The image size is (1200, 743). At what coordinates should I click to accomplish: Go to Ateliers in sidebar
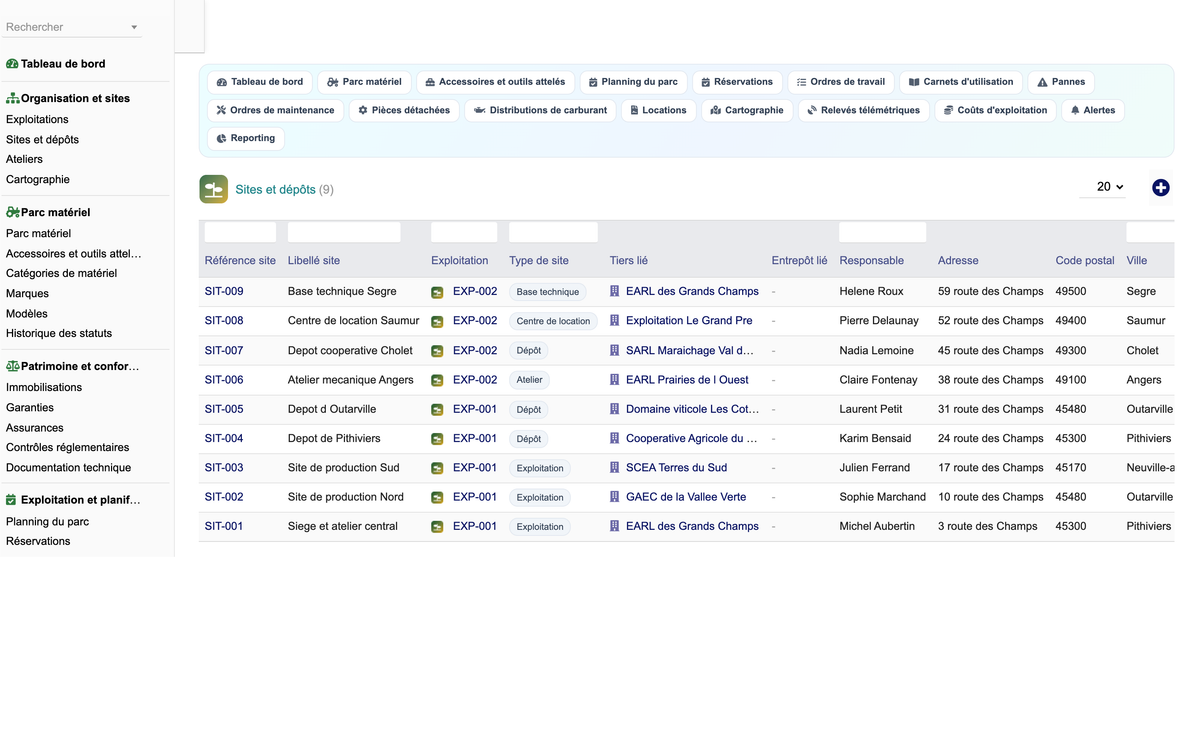coord(24,159)
